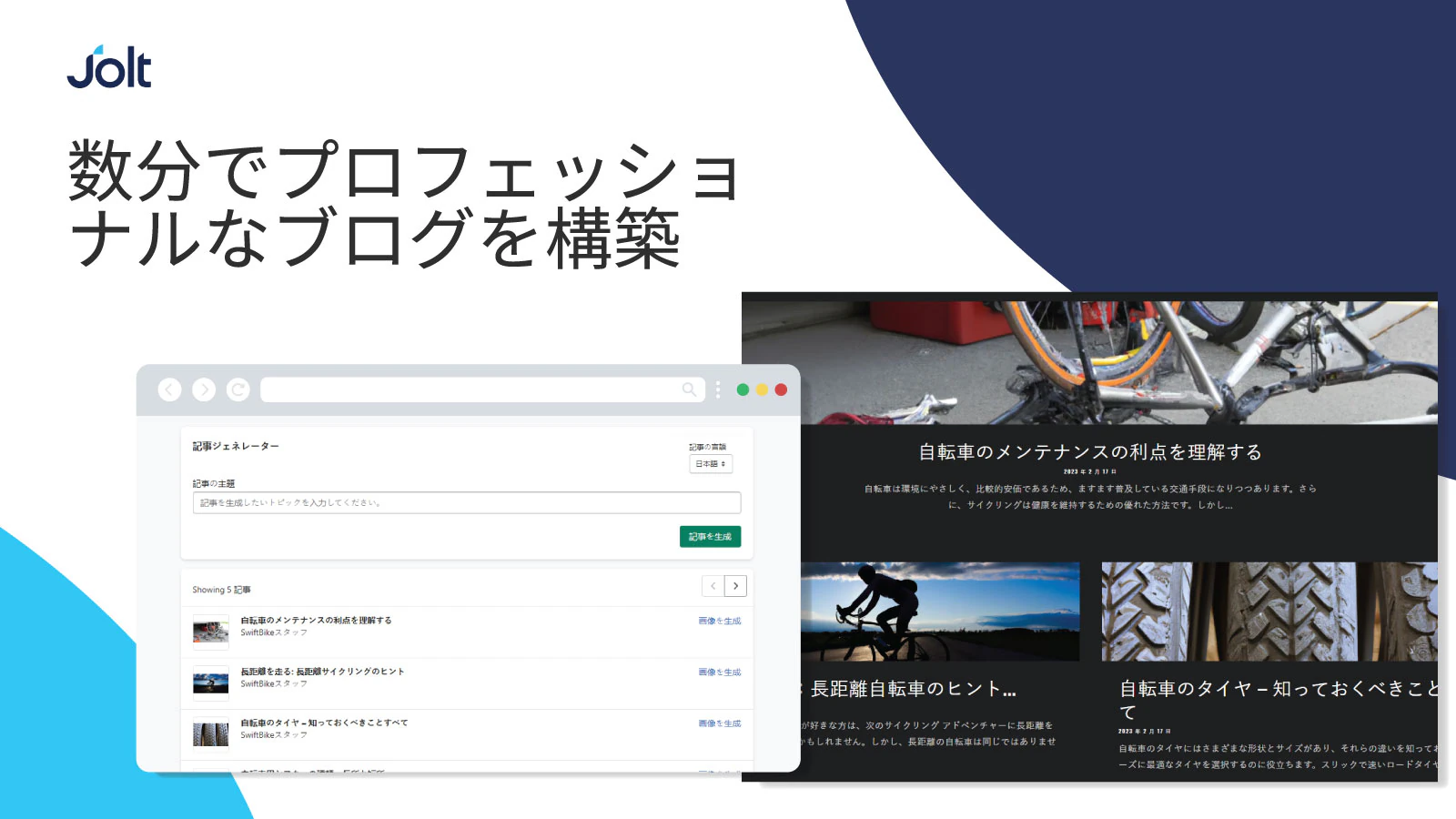Click SwiftBikeスタッフ under 自転車のメンテナンス row
This screenshot has width=1456, height=819.
coord(274,632)
